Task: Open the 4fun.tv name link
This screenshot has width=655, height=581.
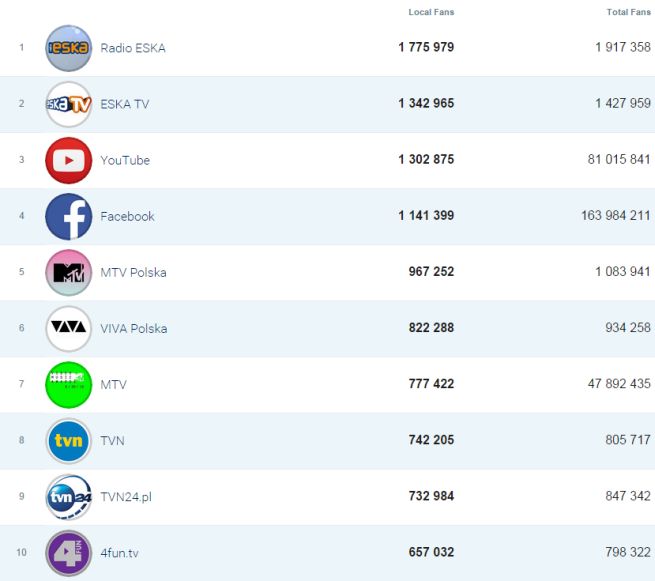Action: pyautogui.click(x=120, y=553)
